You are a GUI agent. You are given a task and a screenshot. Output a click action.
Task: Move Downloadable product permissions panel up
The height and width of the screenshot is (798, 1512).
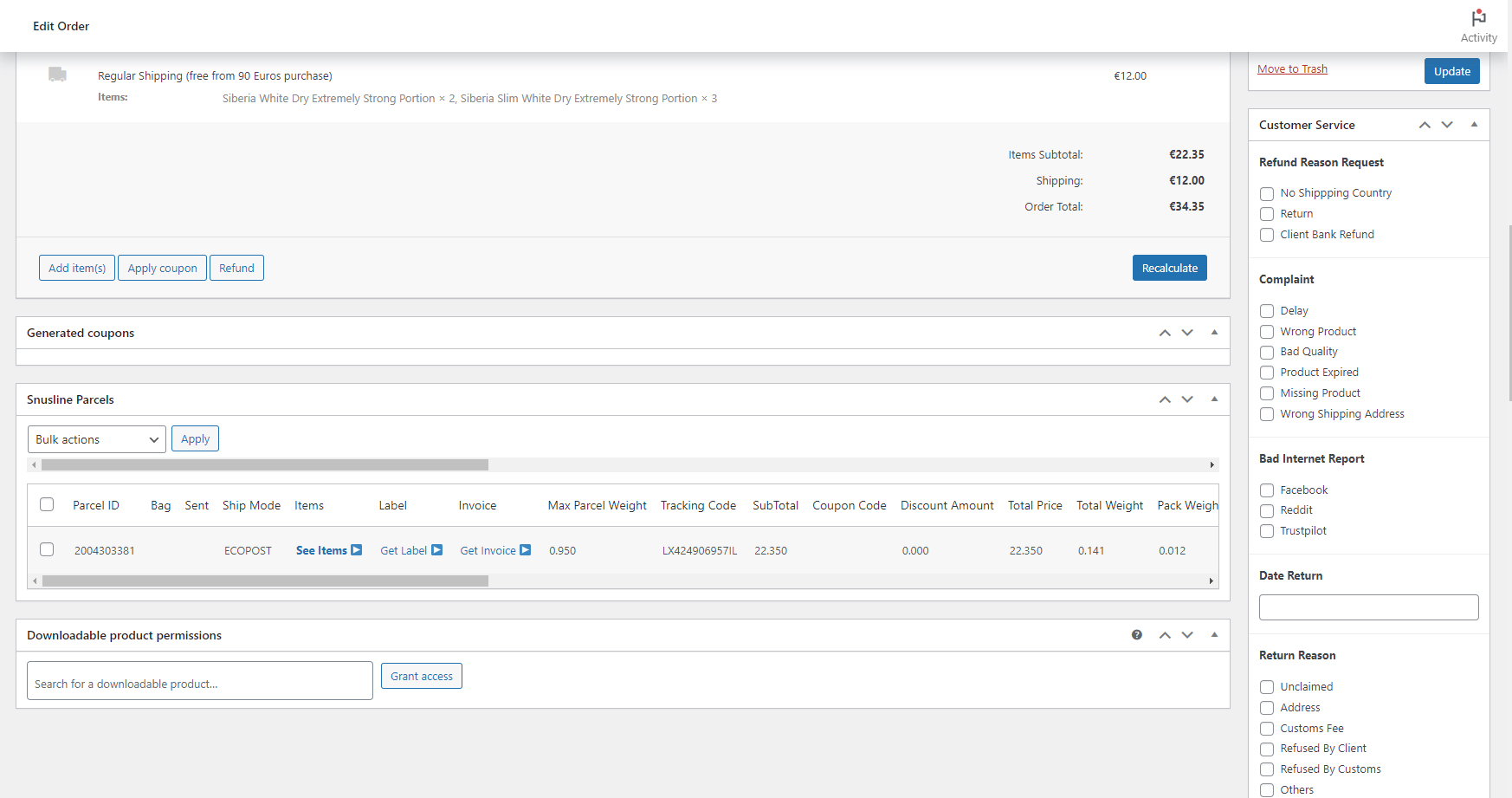pyautogui.click(x=1165, y=635)
